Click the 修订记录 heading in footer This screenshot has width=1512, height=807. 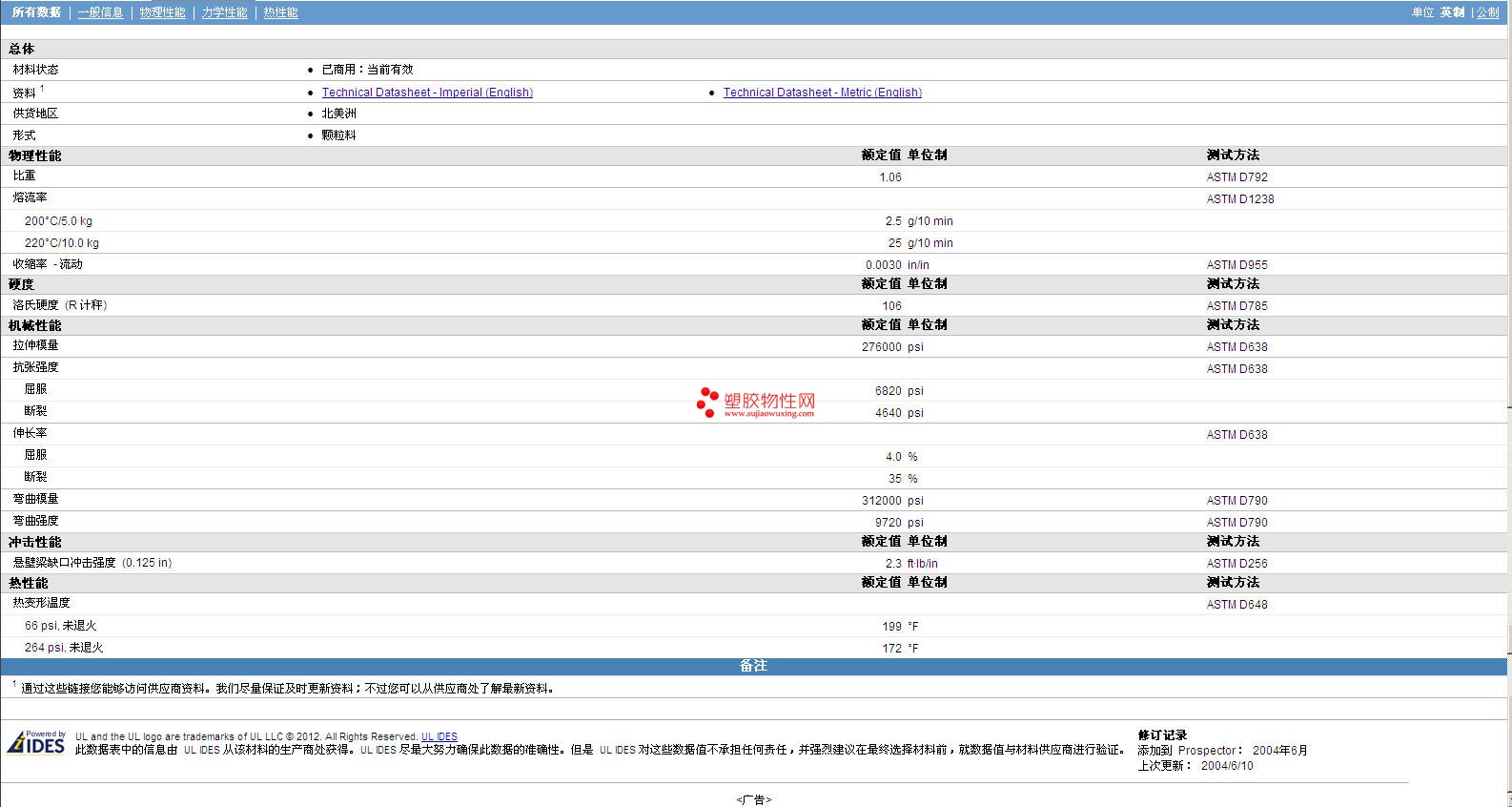[1162, 735]
